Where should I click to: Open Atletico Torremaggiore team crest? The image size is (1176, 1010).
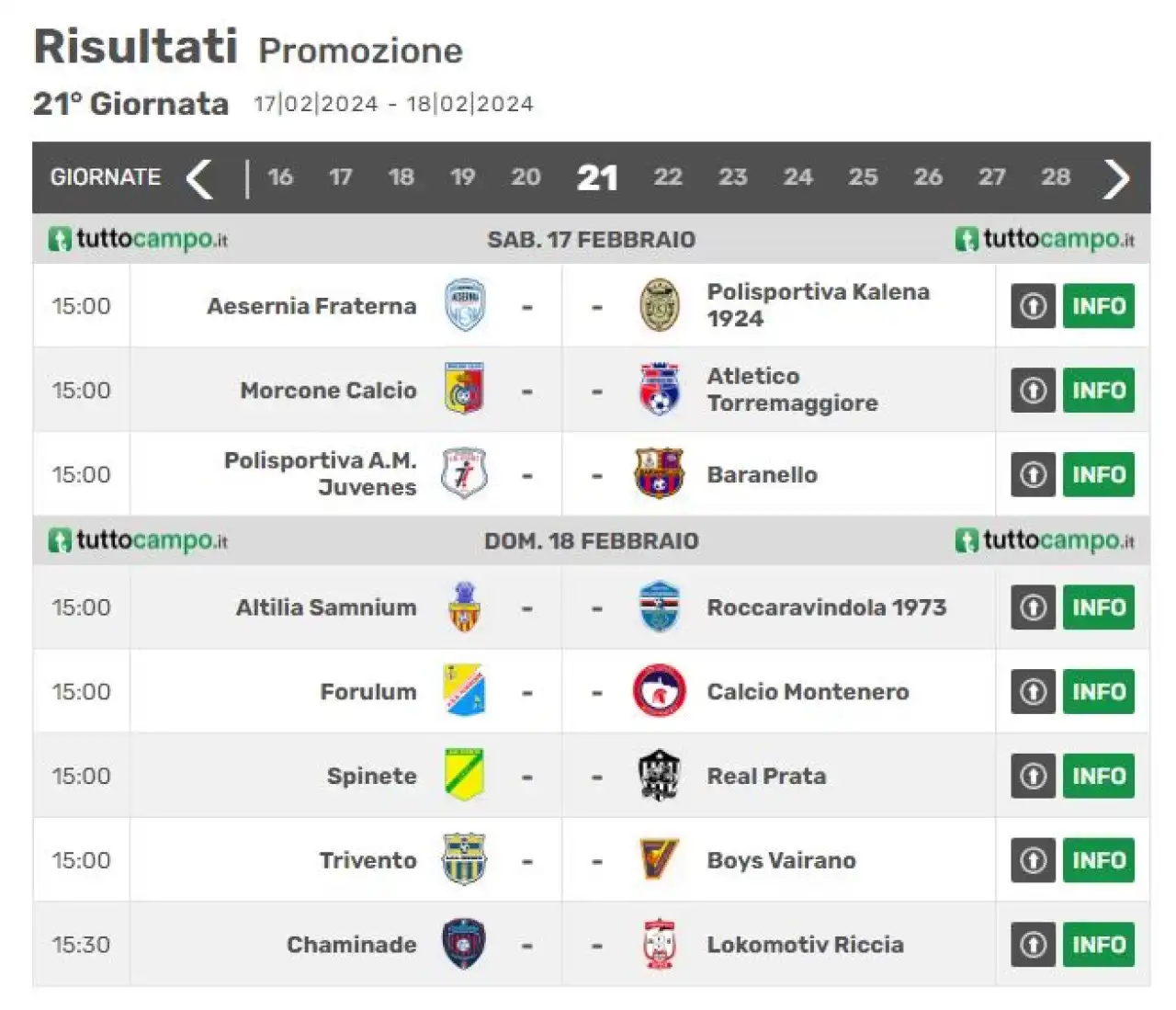click(x=659, y=390)
